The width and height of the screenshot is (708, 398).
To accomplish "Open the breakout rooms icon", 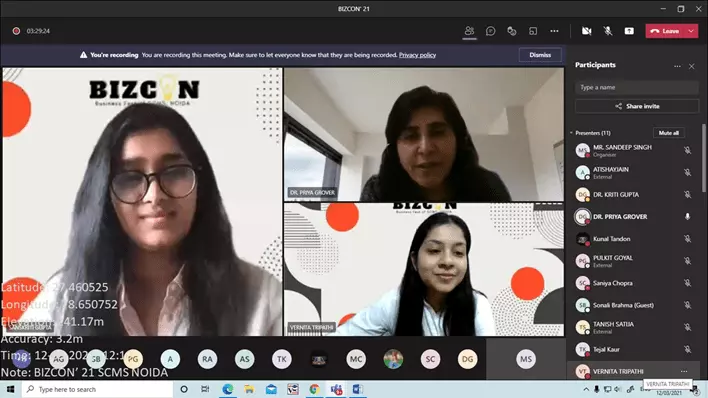I will click(533, 31).
